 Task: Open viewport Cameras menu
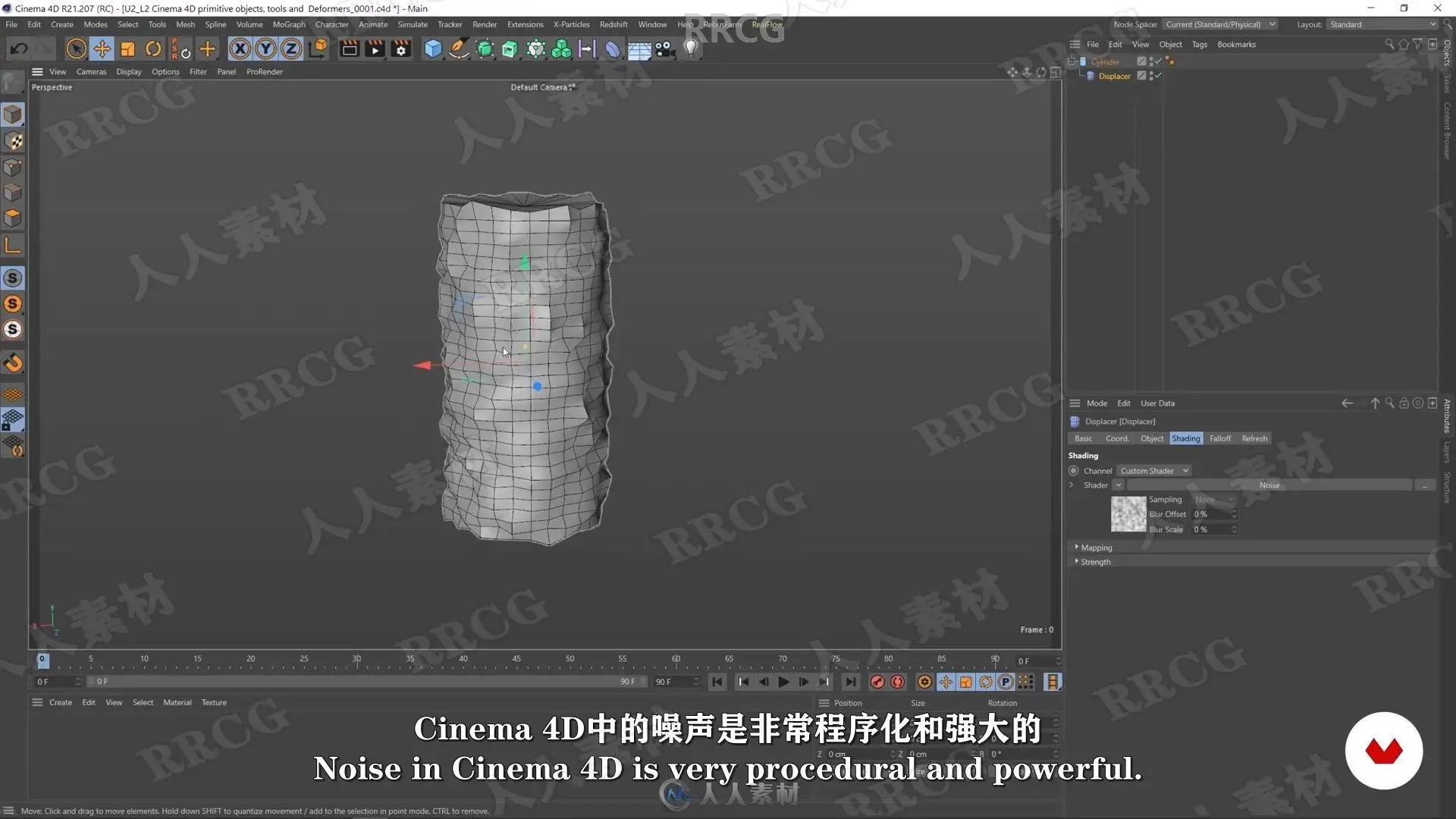(x=91, y=72)
